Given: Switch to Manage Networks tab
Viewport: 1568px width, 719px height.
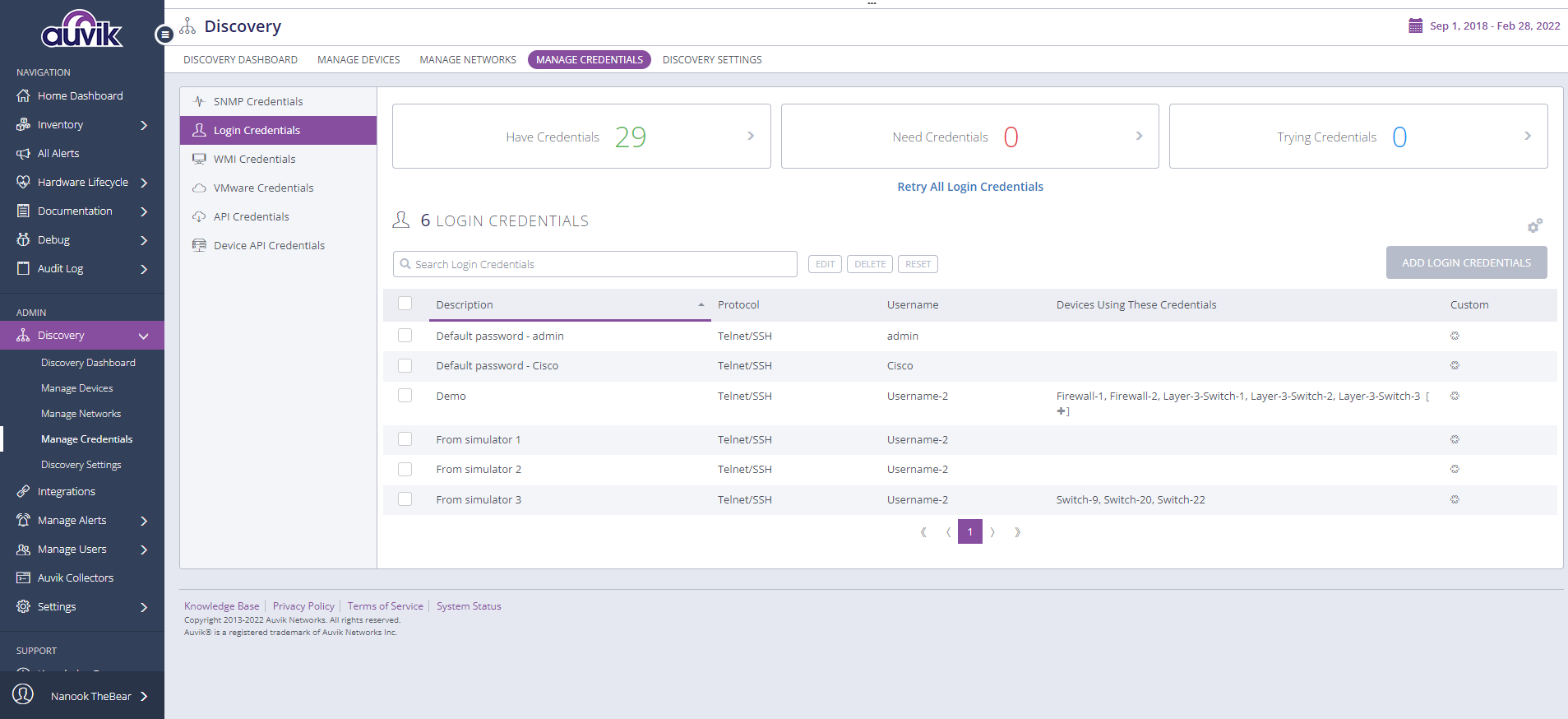Looking at the screenshot, I should 468,59.
